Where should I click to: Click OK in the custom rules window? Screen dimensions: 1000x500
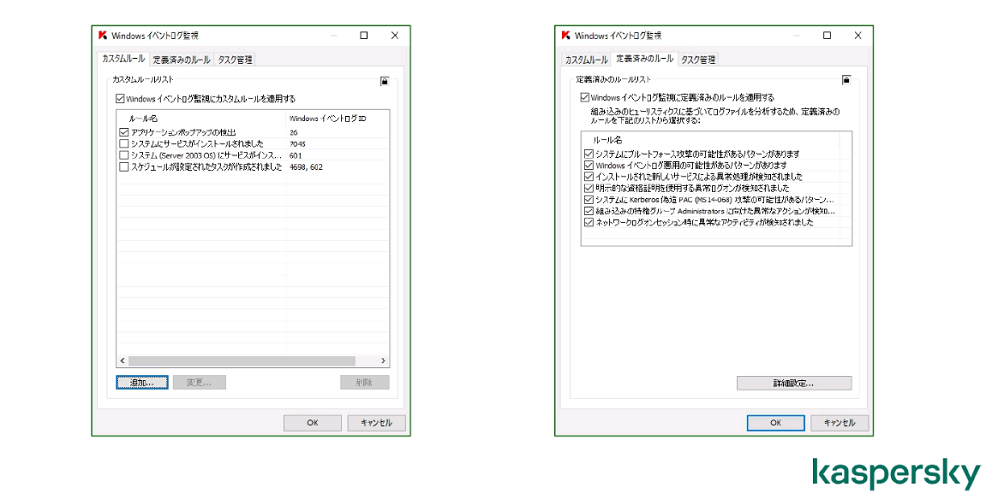point(312,423)
